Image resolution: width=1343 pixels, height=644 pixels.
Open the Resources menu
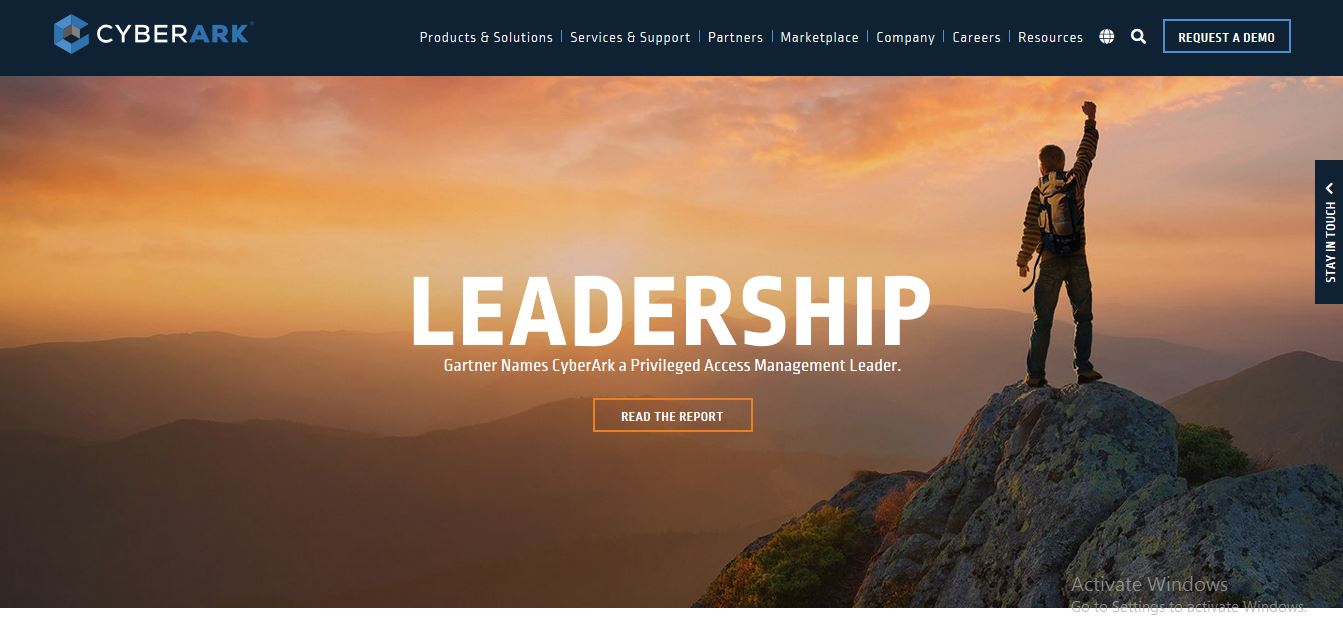[x=1050, y=37]
